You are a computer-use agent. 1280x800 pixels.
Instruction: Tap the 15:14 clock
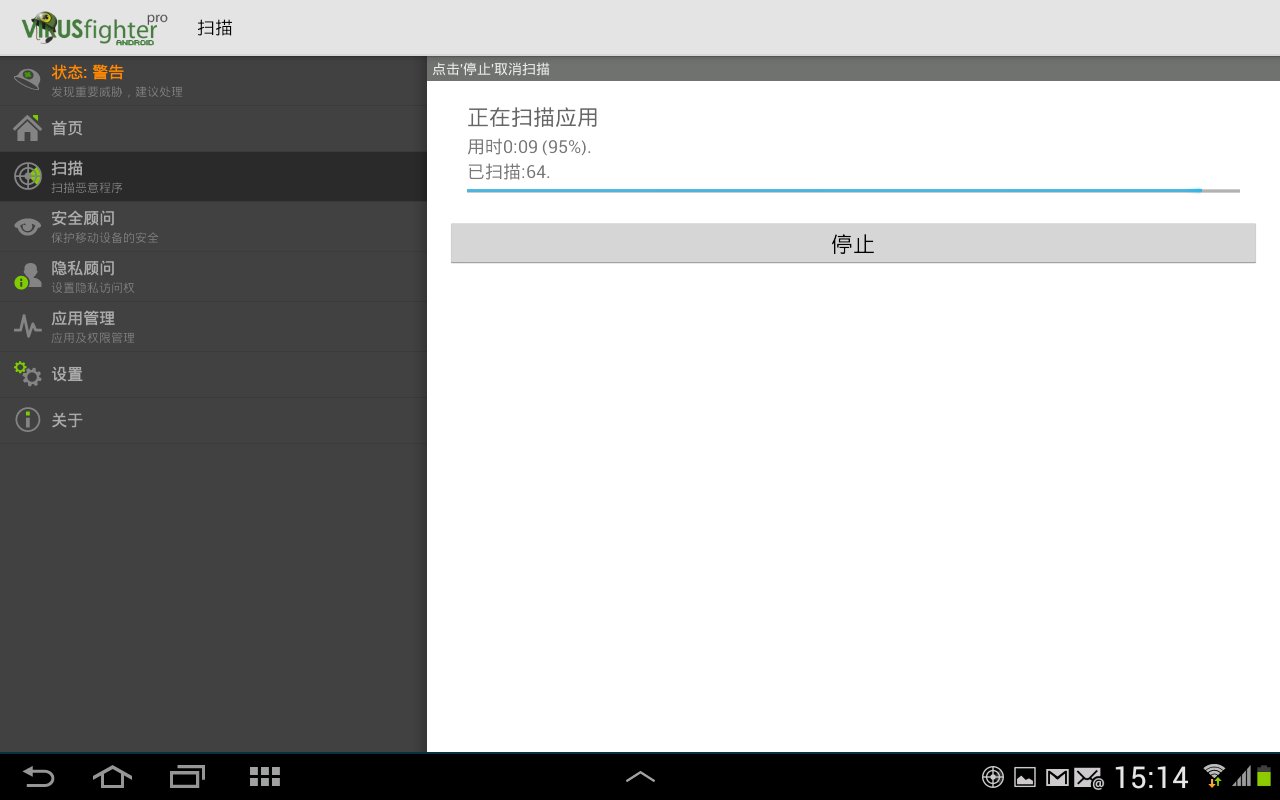pyautogui.click(x=1151, y=777)
